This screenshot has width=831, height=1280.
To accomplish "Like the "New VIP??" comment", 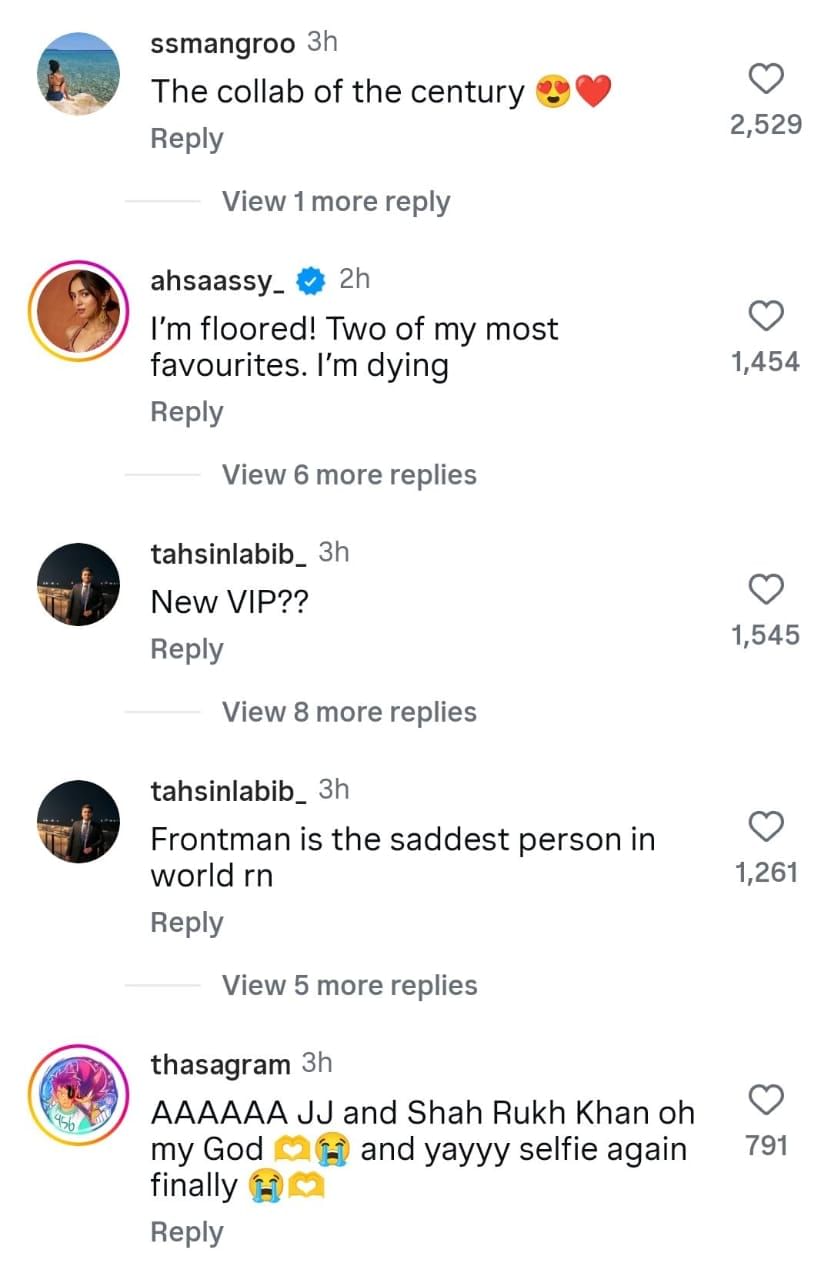I will (765, 590).
